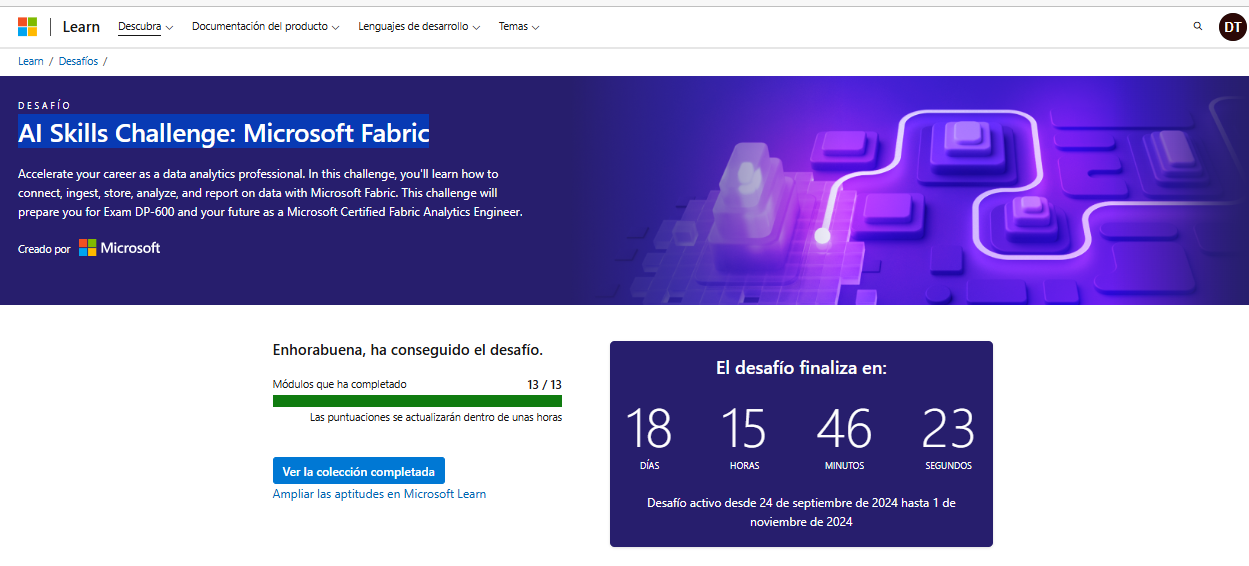
Task: Click the 15 HORAS countdown value
Action: [x=744, y=437]
